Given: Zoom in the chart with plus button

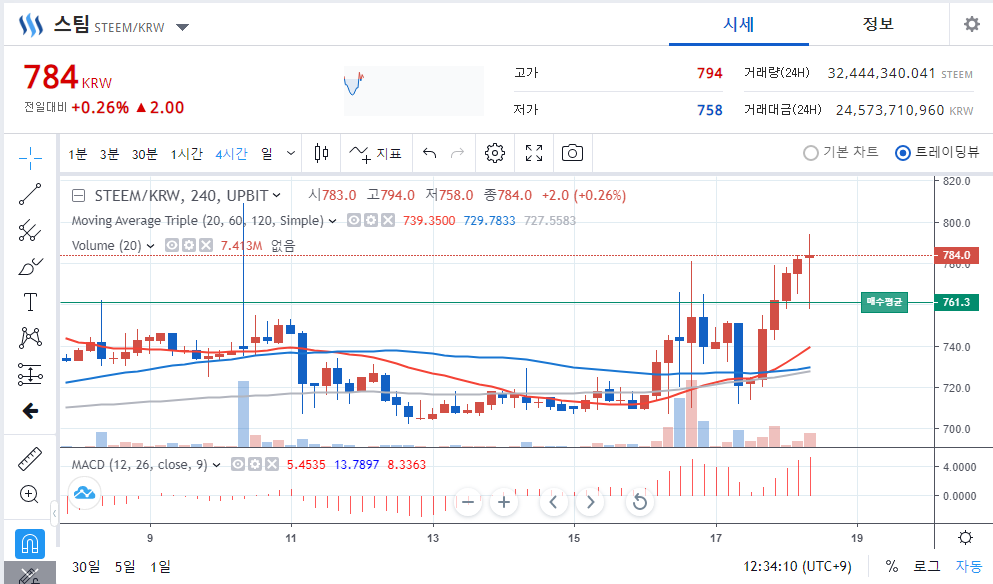Looking at the screenshot, I should (x=504, y=502).
